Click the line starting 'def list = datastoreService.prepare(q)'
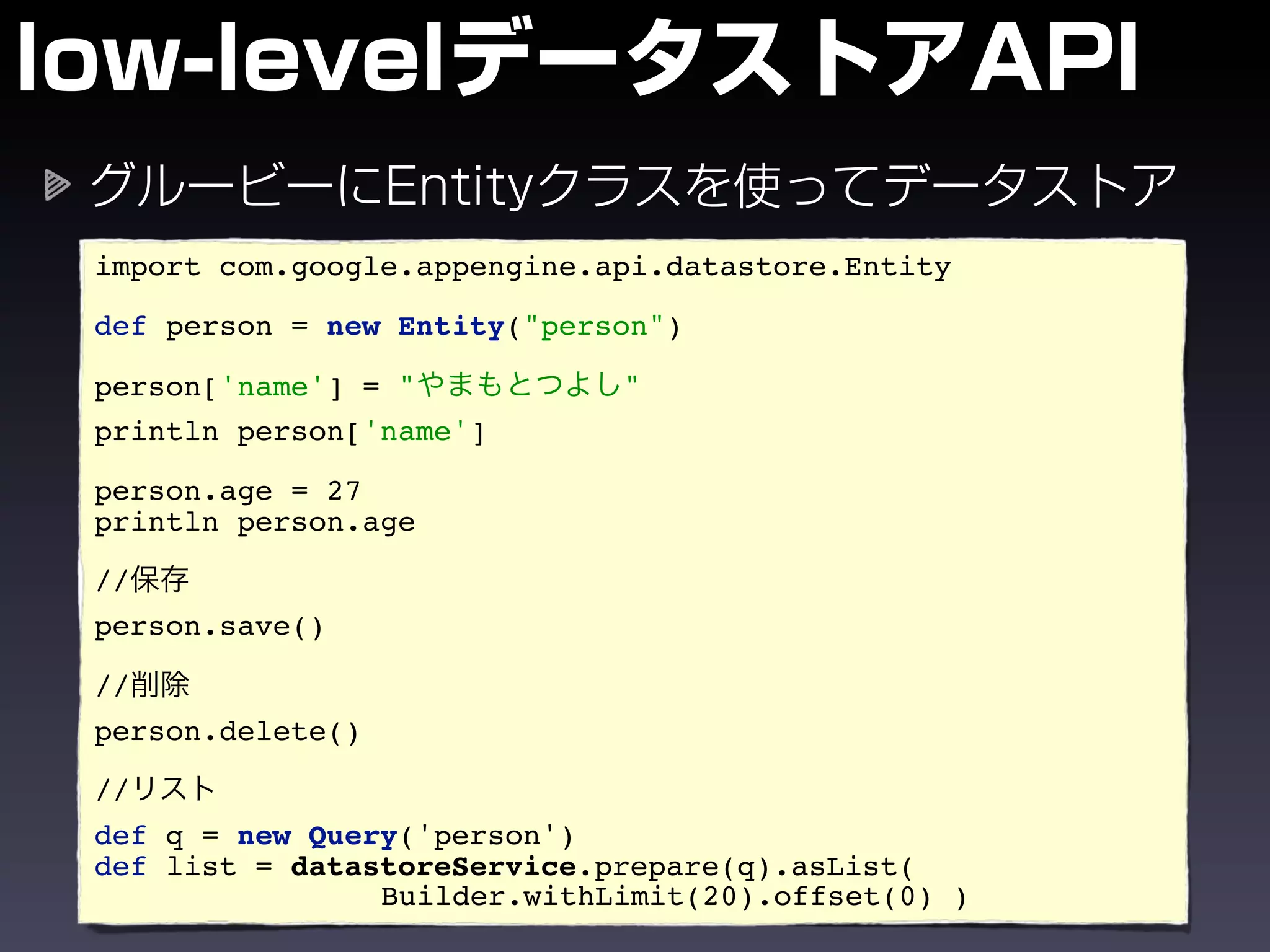Viewport: 1270px width, 952px height. (504, 867)
